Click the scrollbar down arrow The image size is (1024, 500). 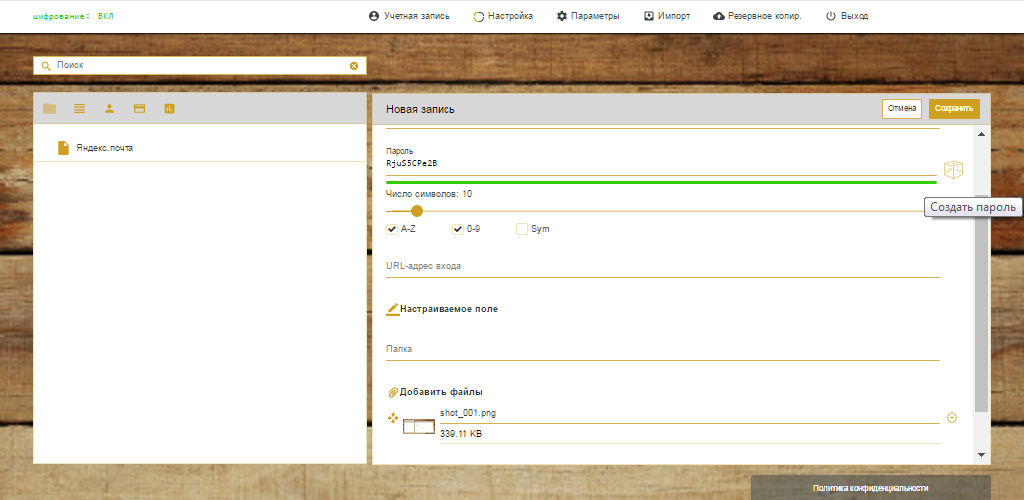(981, 454)
